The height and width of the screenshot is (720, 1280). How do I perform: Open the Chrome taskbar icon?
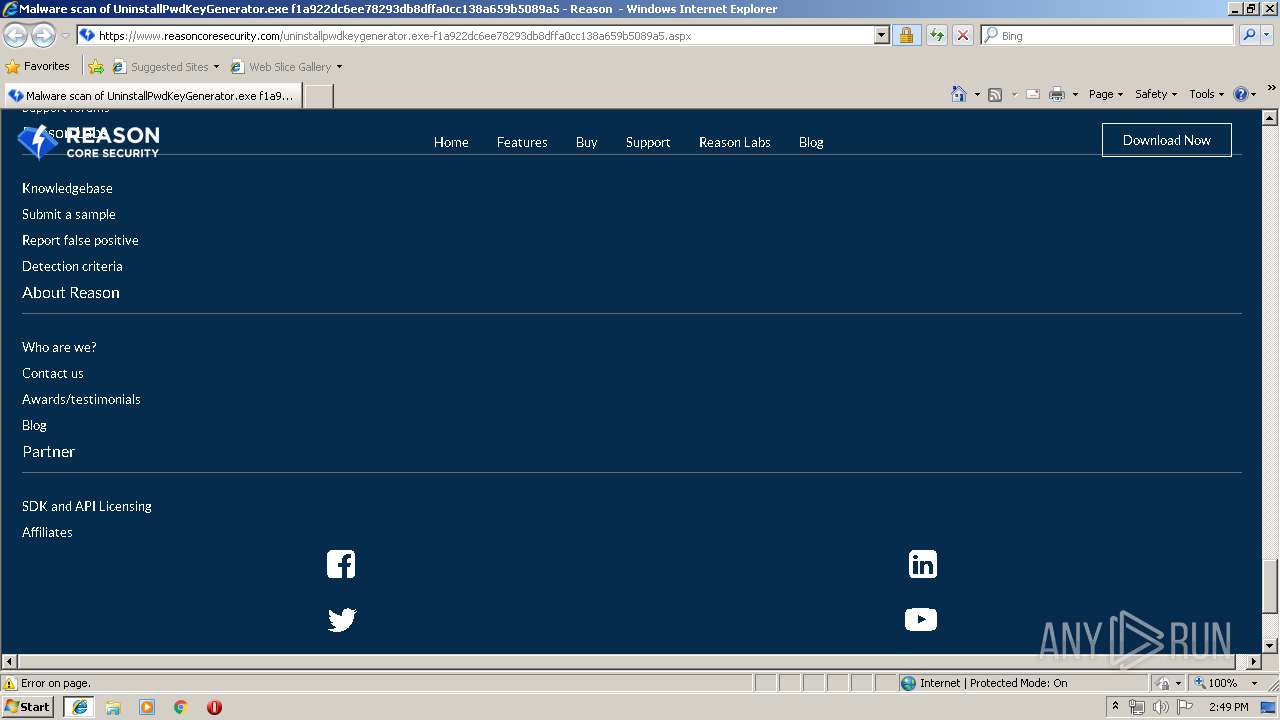click(x=181, y=707)
